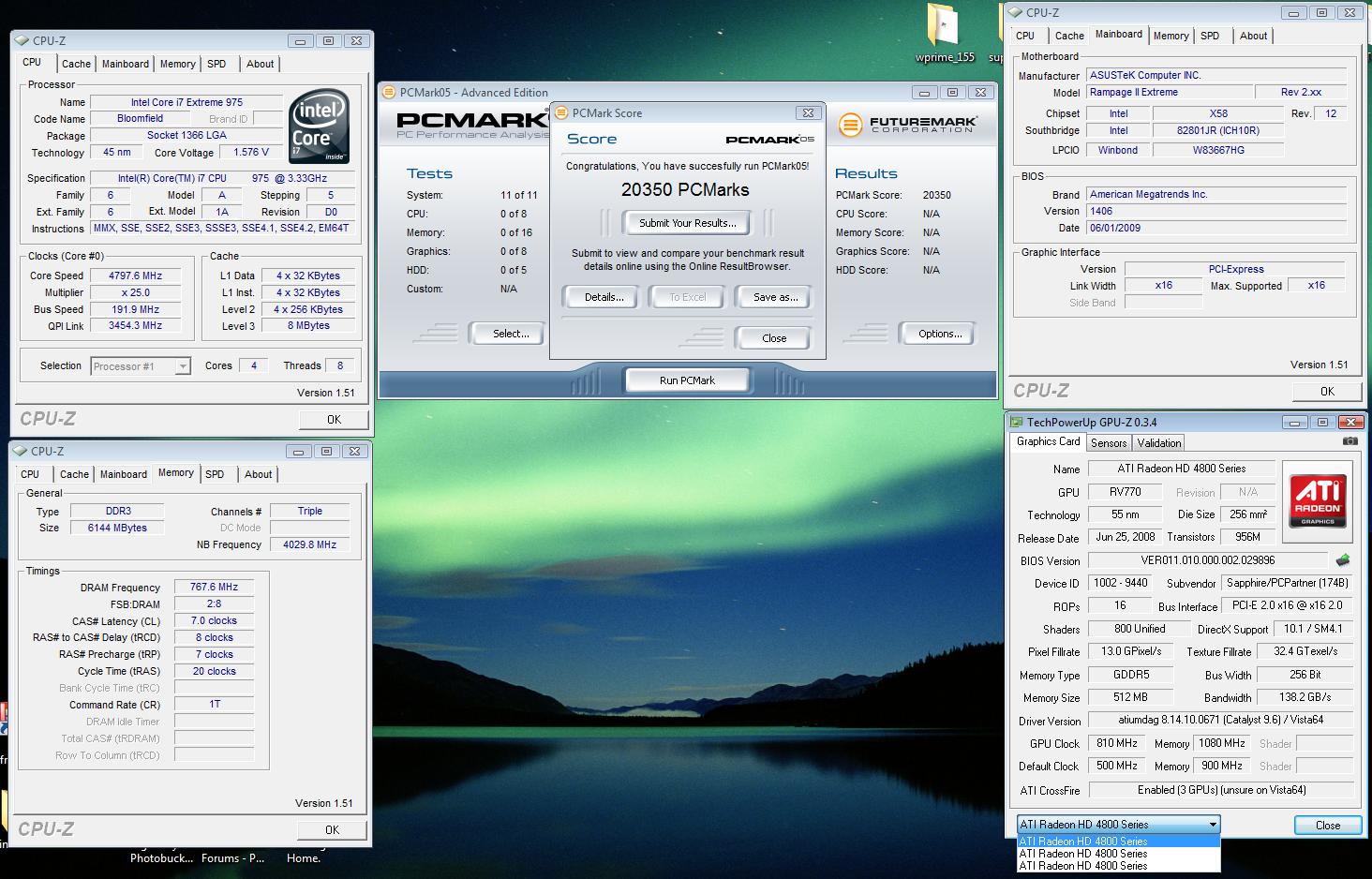Close the PCMark Score dialog via Close button
This screenshot has height=879, width=1372.
tap(774, 338)
